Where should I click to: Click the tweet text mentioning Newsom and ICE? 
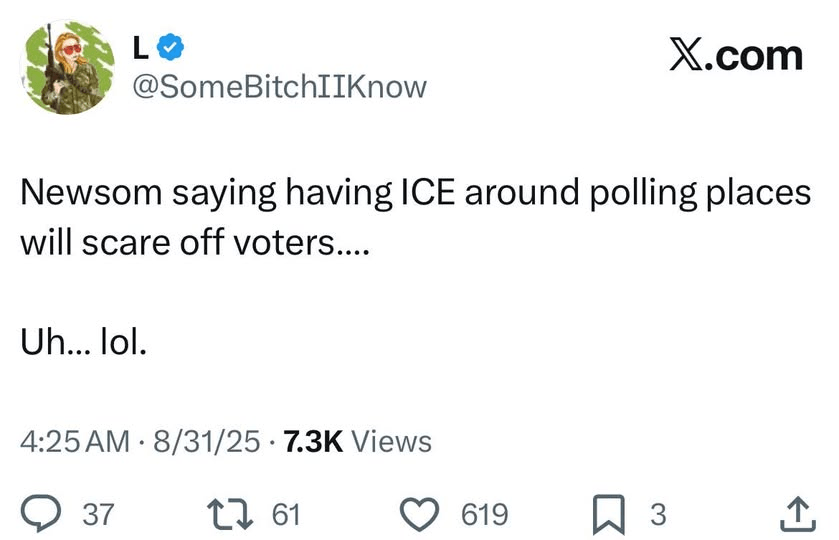(x=415, y=193)
